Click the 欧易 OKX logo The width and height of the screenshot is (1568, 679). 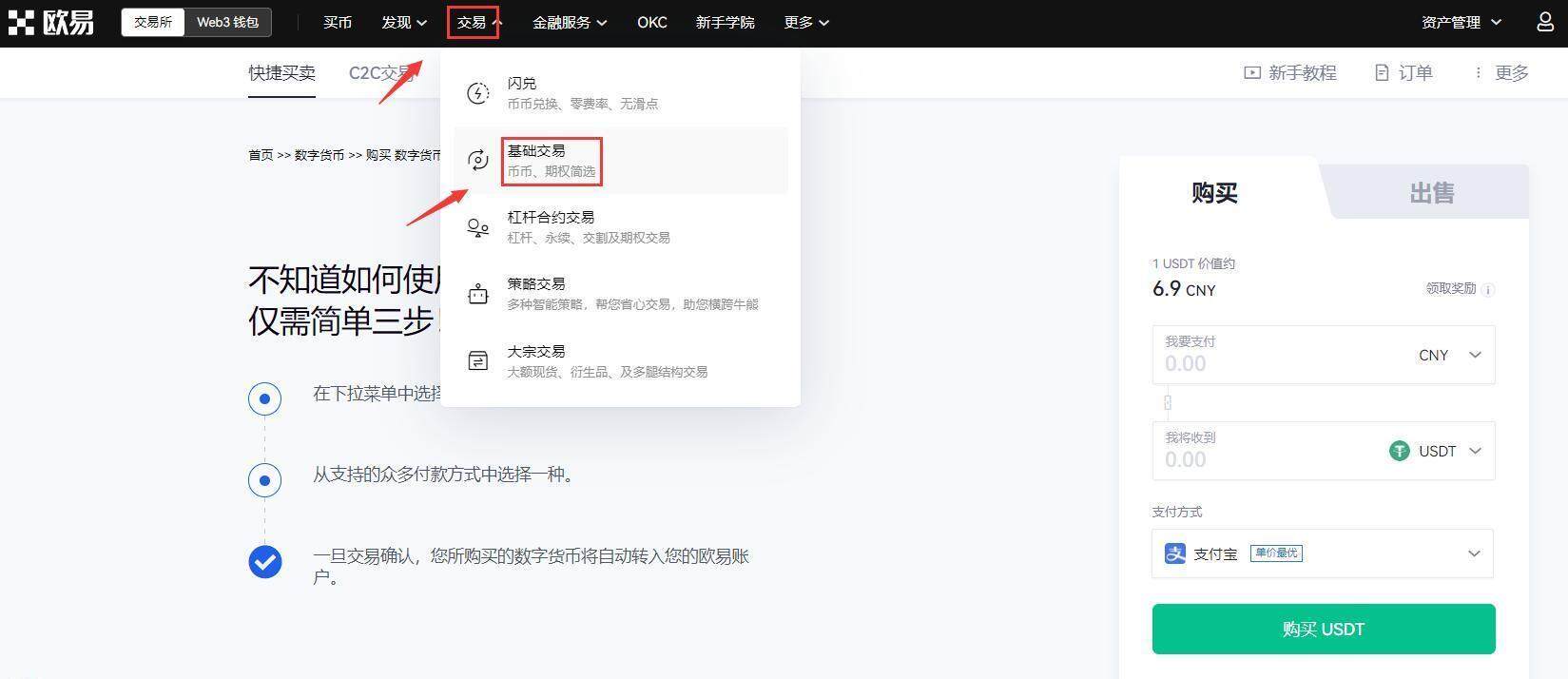click(x=51, y=22)
